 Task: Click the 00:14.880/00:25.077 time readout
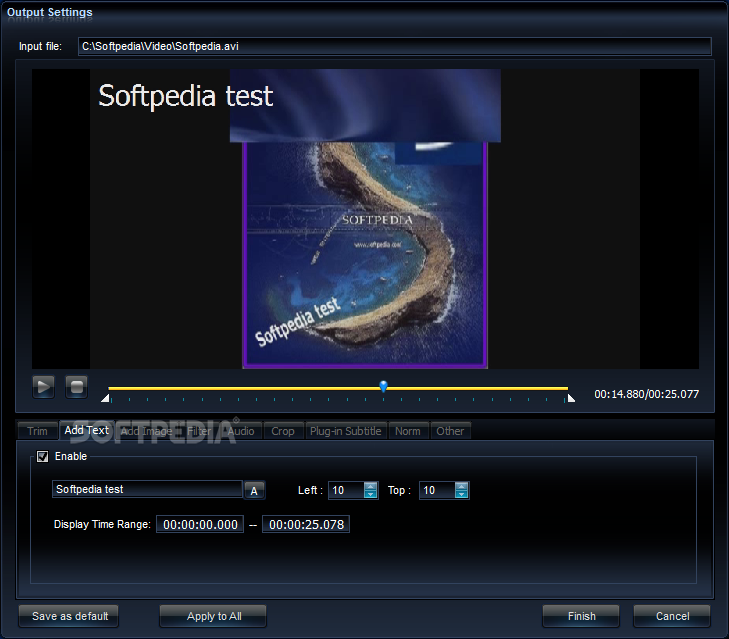point(646,394)
